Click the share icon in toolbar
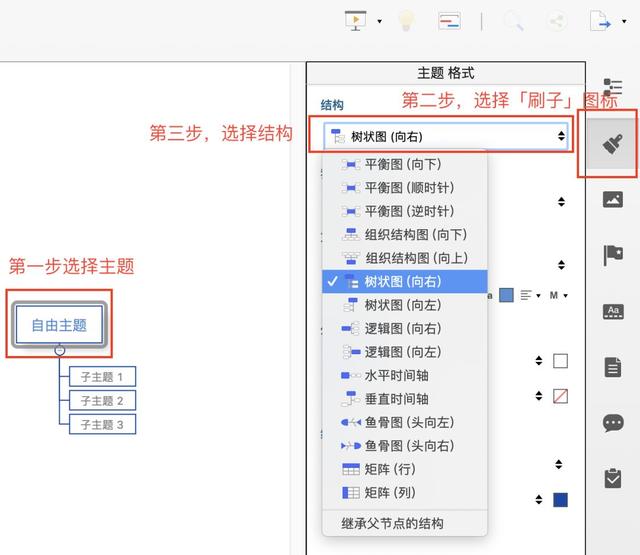Screen dimensions: 640x555 click(x=556, y=20)
